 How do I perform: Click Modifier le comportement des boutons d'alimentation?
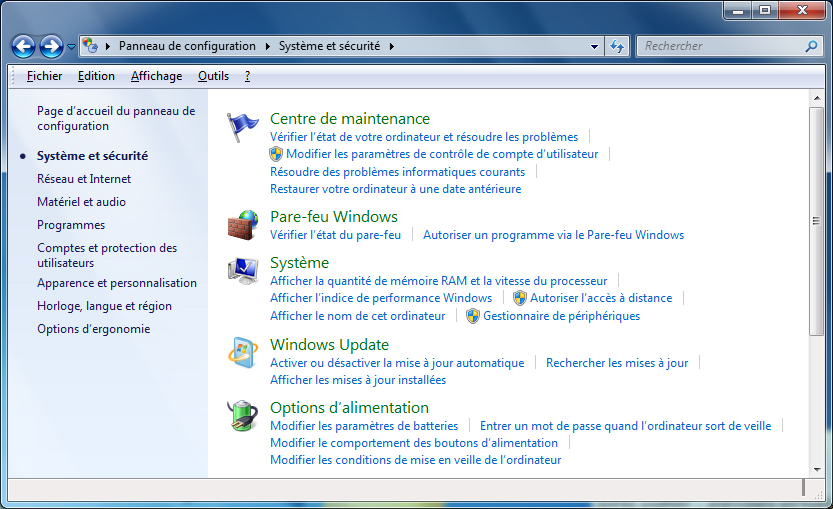tap(414, 443)
